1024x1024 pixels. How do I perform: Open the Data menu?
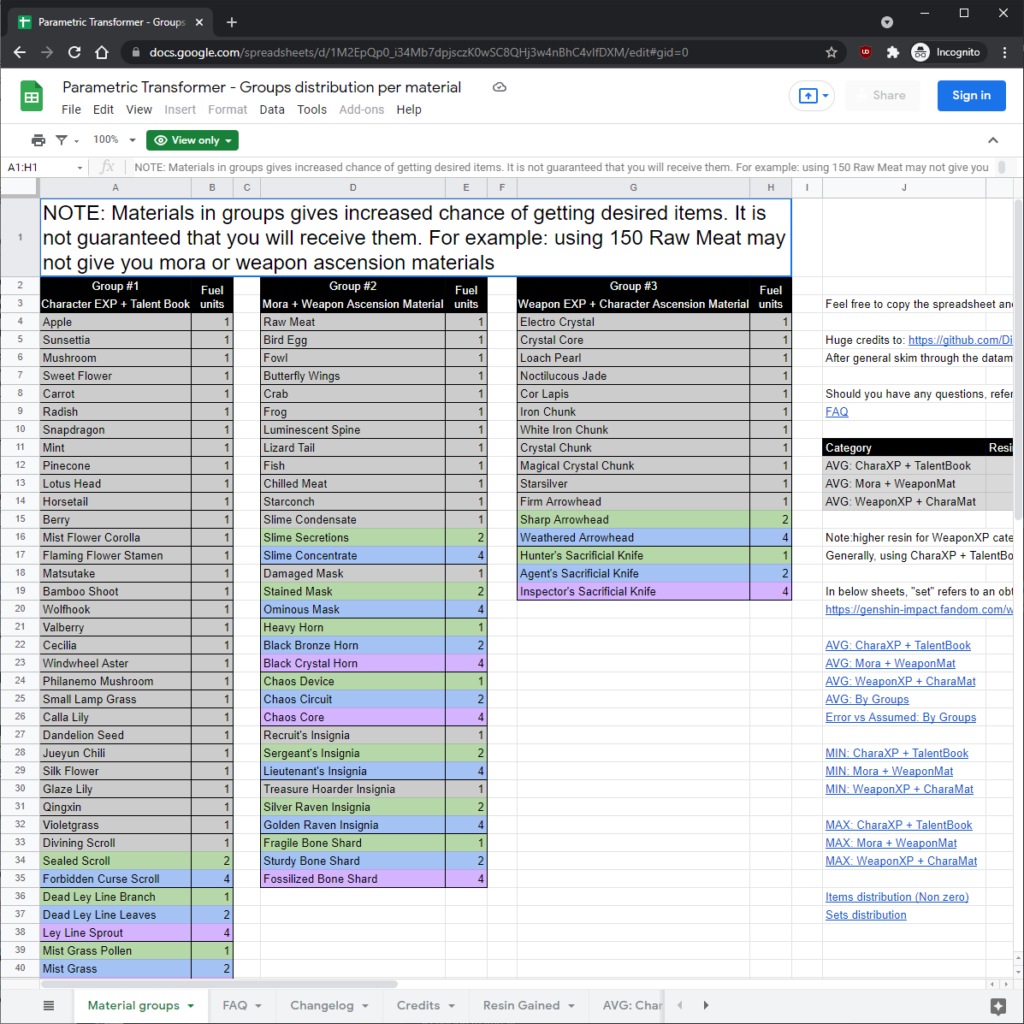pos(272,110)
